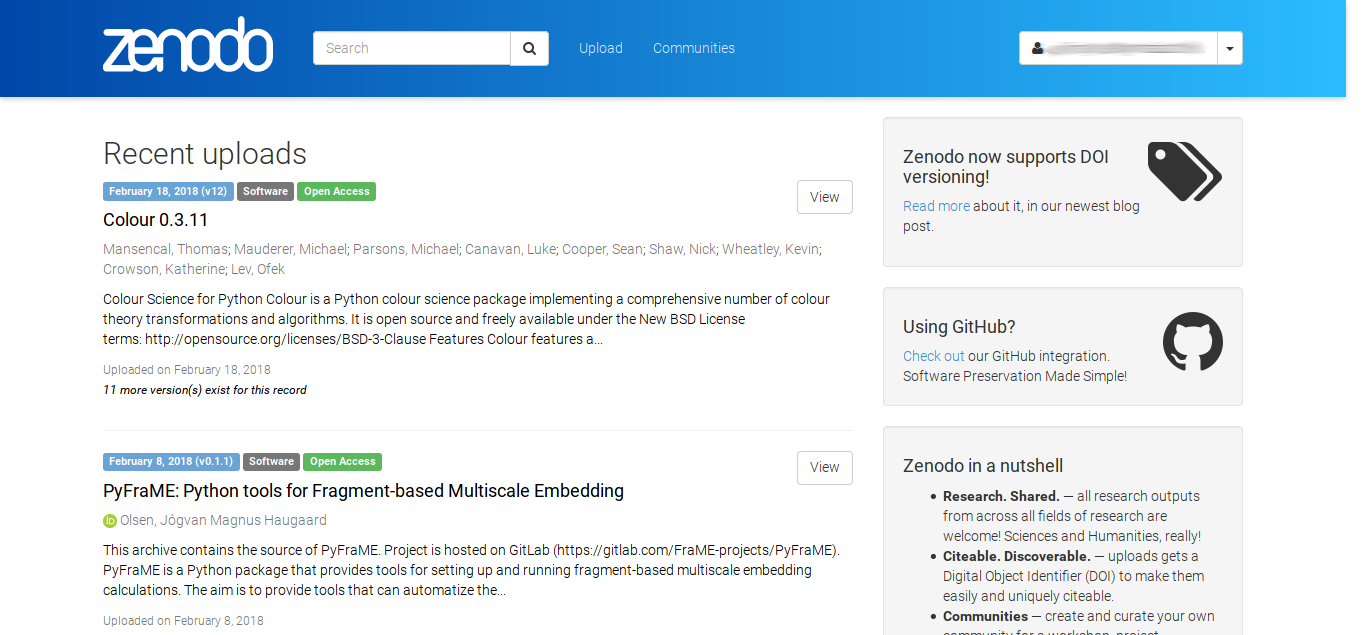Image resolution: width=1366 pixels, height=635 pixels.
Task: Click the February 18, 2018 (v12) badge
Action: coord(168,191)
